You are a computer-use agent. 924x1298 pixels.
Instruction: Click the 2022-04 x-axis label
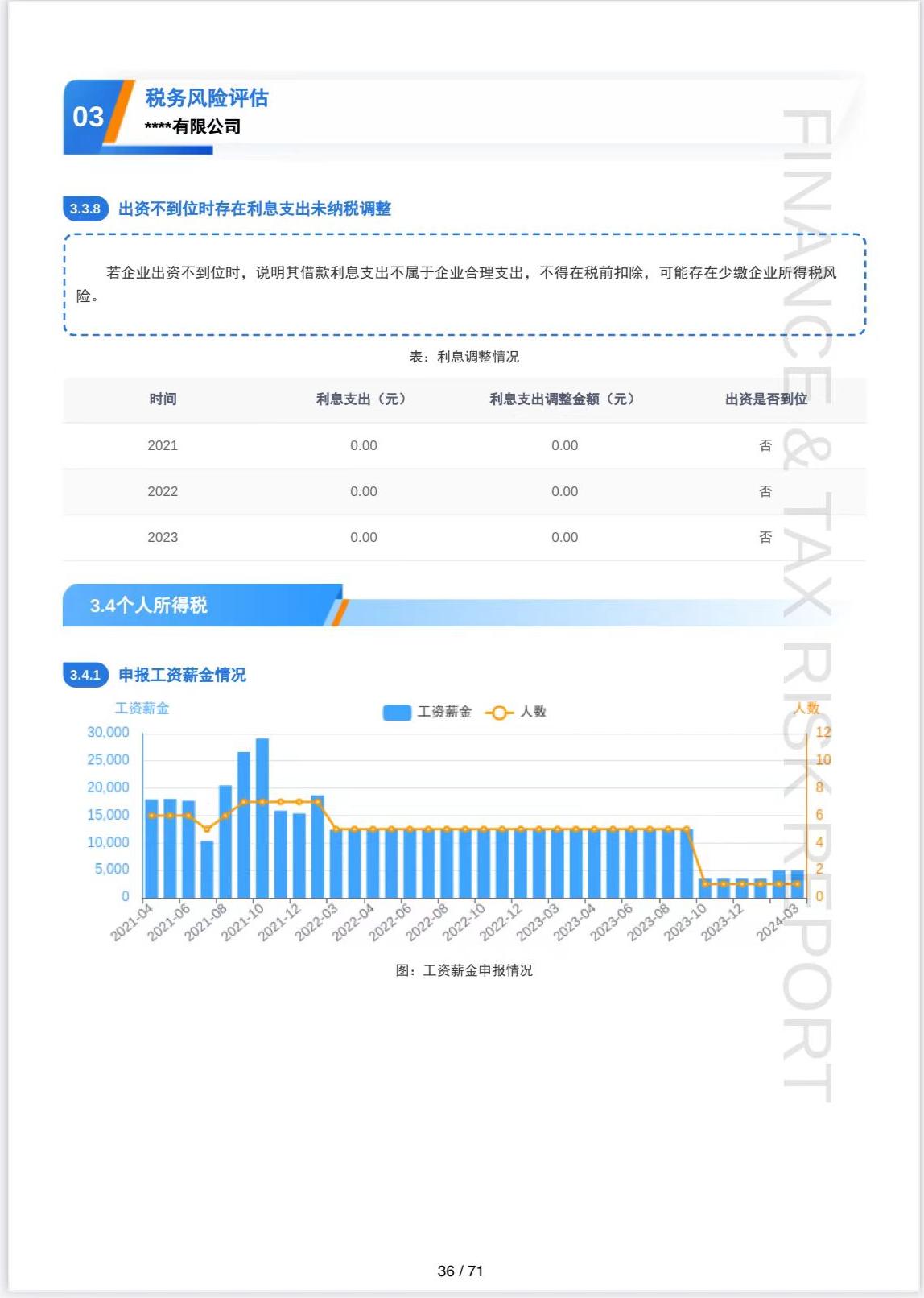(353, 923)
